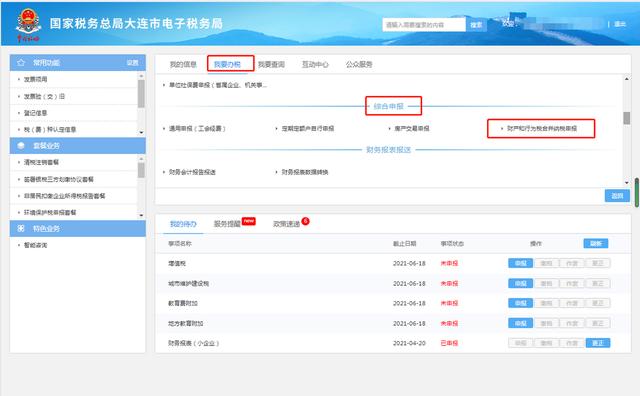
Task: Open the 政策速递 tab
Action: click(x=287, y=224)
